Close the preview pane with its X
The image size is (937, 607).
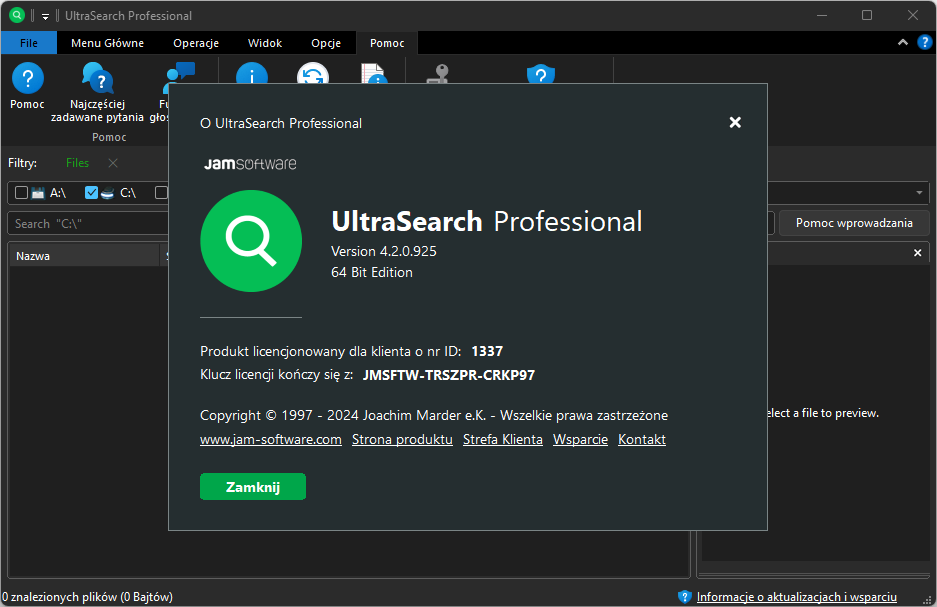pos(917,253)
